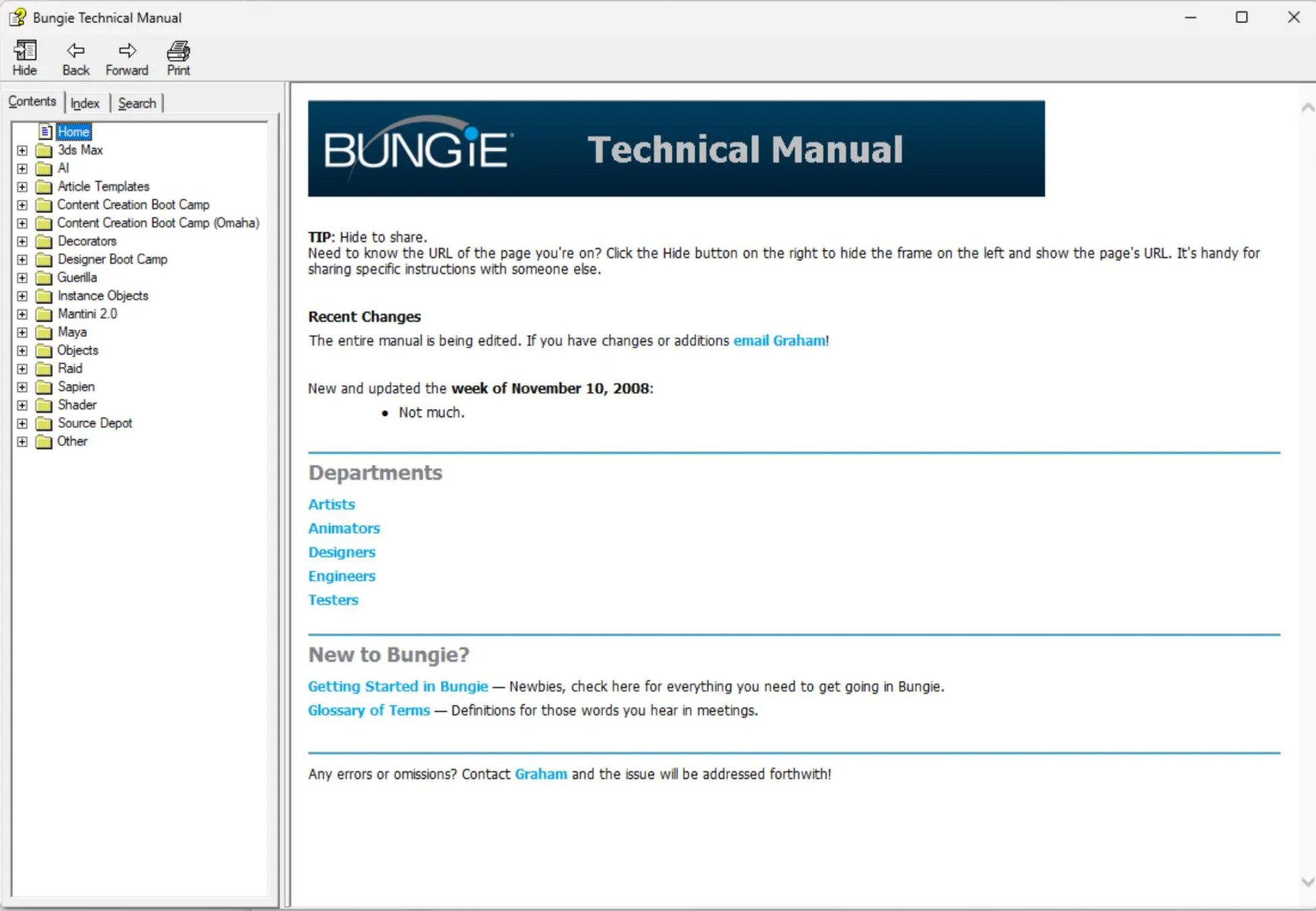Open the Glossary of Terms link

pyautogui.click(x=368, y=710)
